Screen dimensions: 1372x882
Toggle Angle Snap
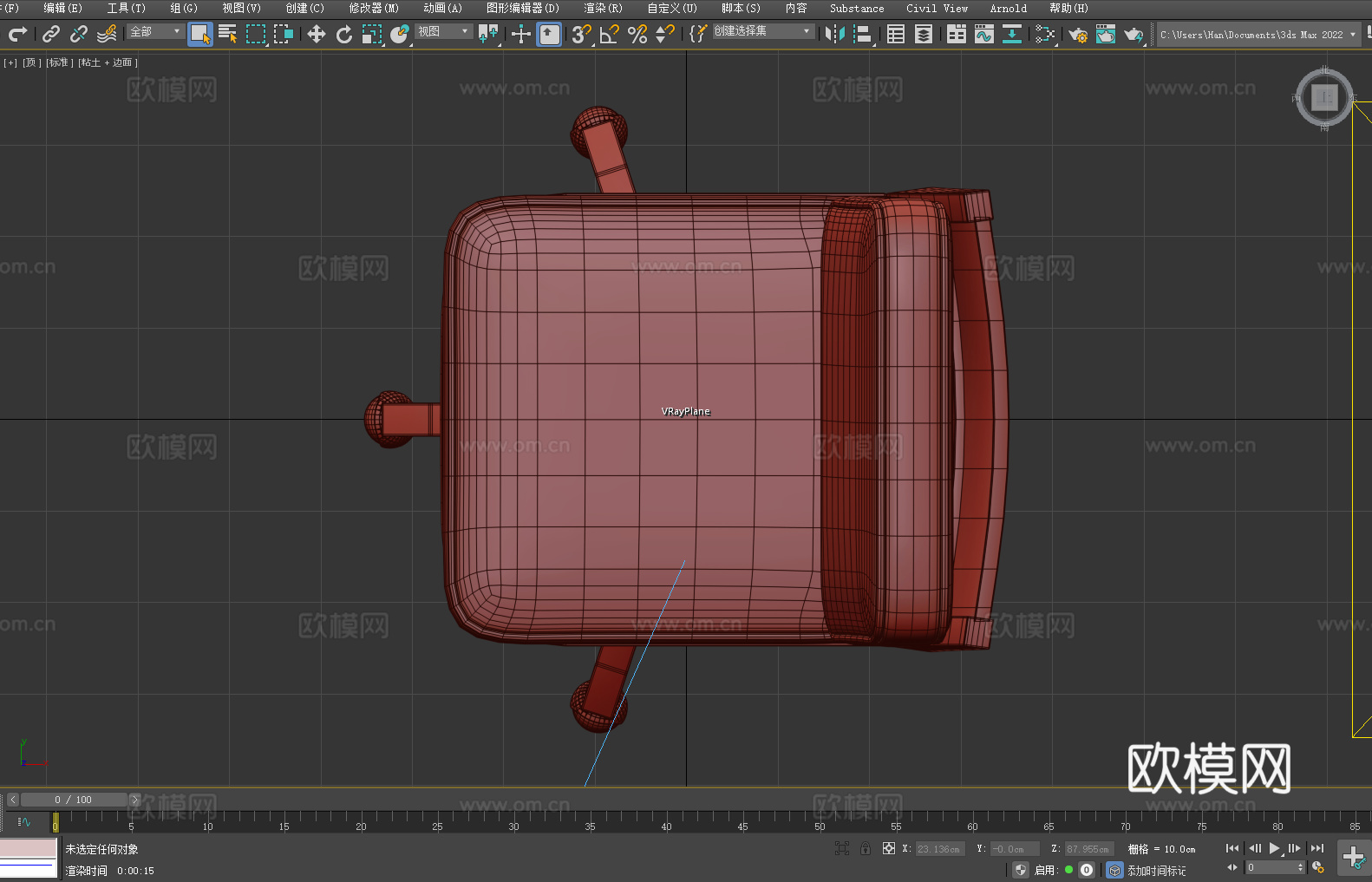(609, 34)
